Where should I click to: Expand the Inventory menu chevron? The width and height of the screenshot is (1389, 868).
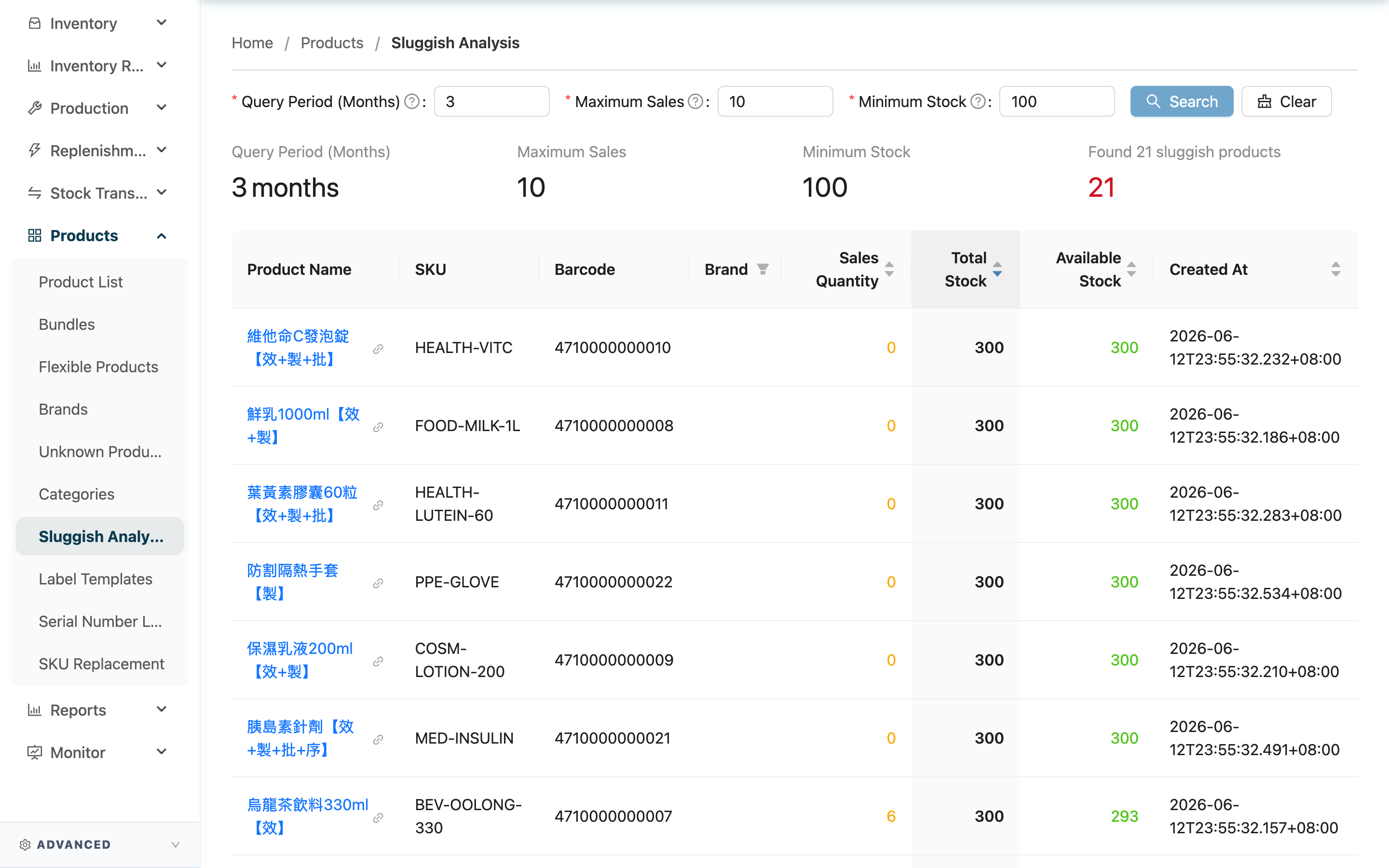pos(162,23)
